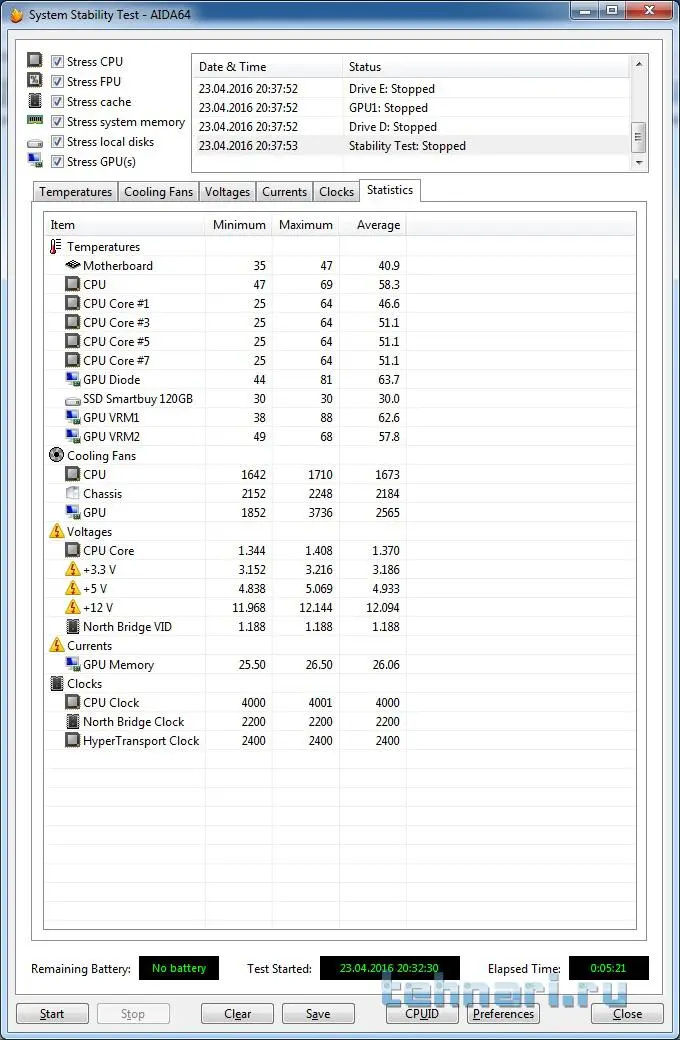The height and width of the screenshot is (1040, 680).
Task: Click the log scrollbar thumb
Action: click(x=639, y=137)
